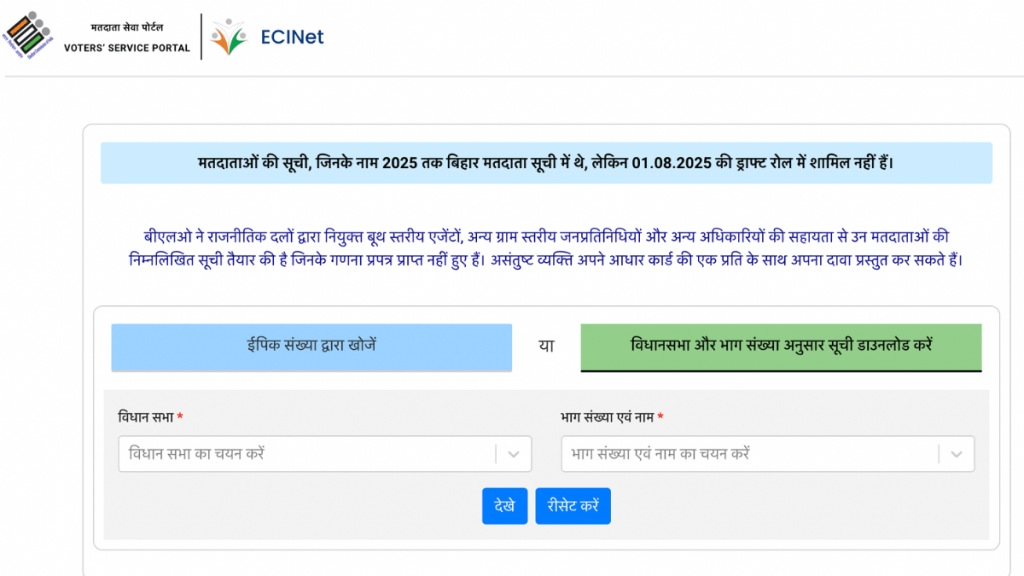This screenshot has width=1024, height=576.
Task: Select the विधानसभा और भाग संख्या डाउनलोड tab
Action: [x=779, y=347]
